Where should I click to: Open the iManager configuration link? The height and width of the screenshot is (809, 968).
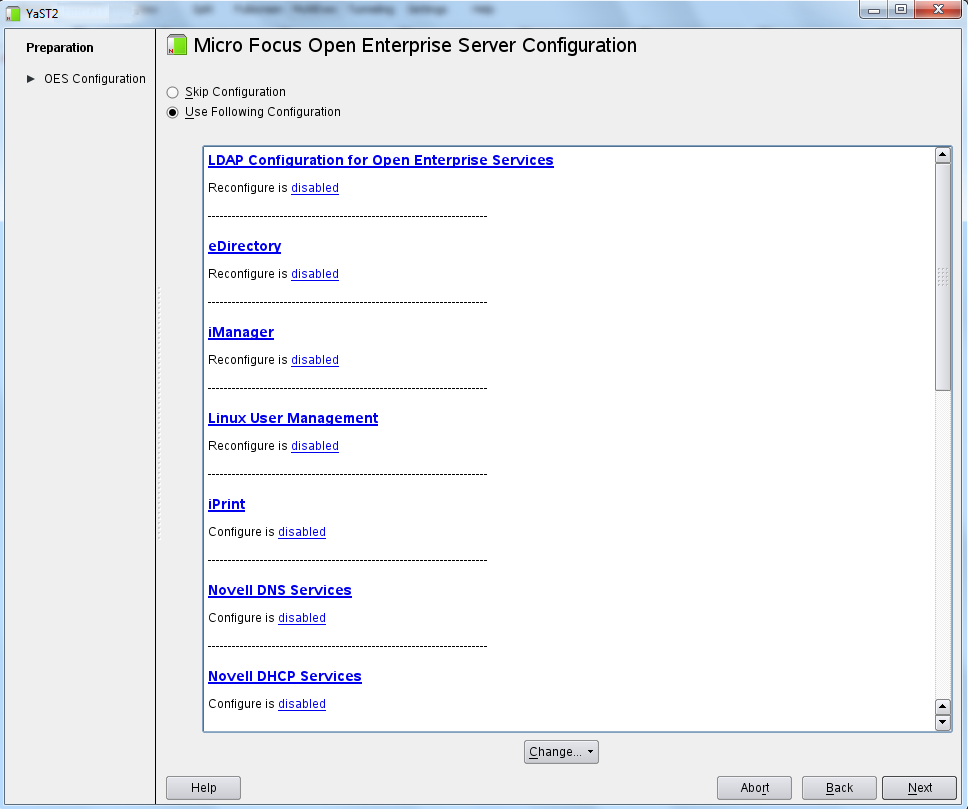[241, 332]
